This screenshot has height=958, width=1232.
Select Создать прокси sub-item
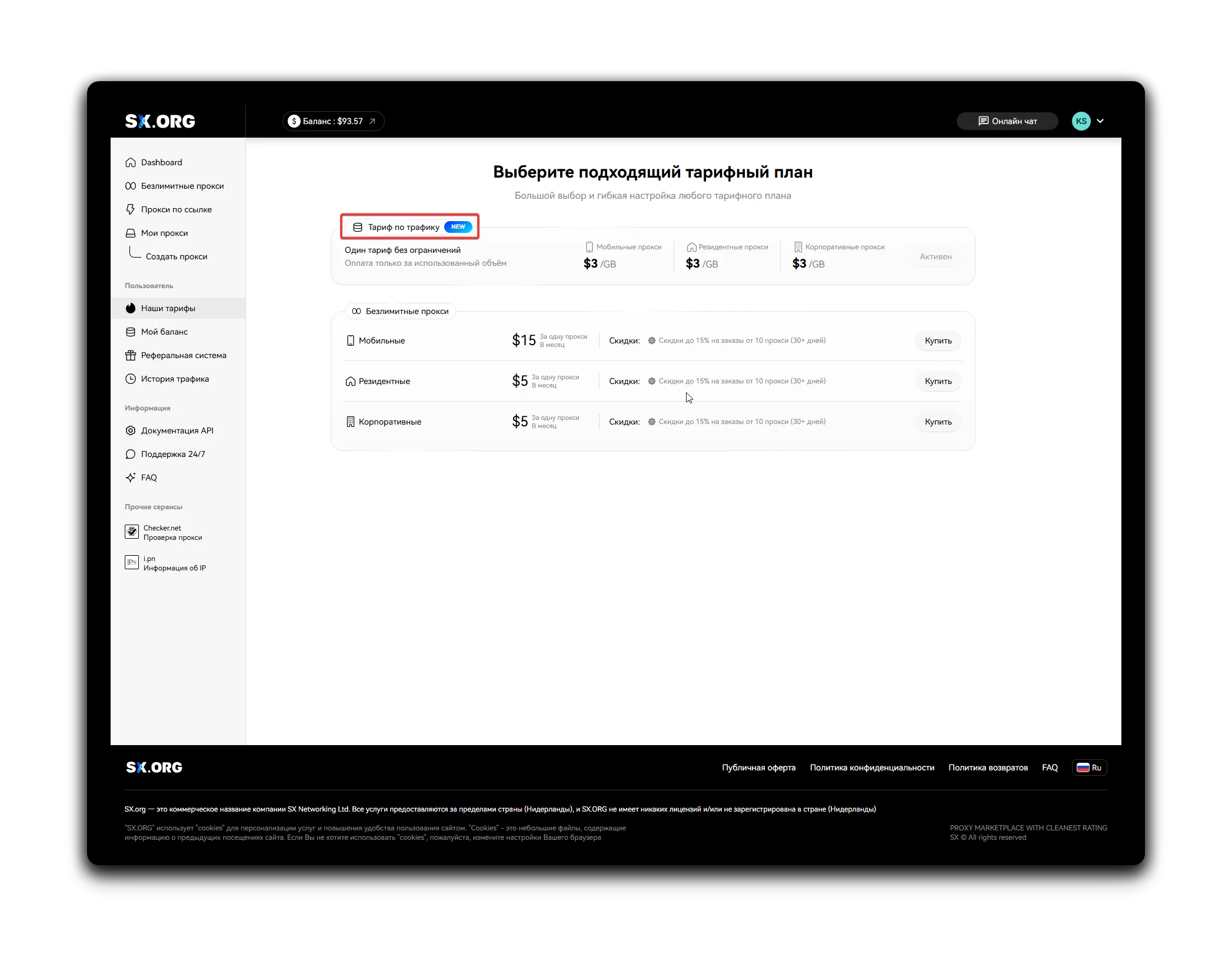point(177,256)
